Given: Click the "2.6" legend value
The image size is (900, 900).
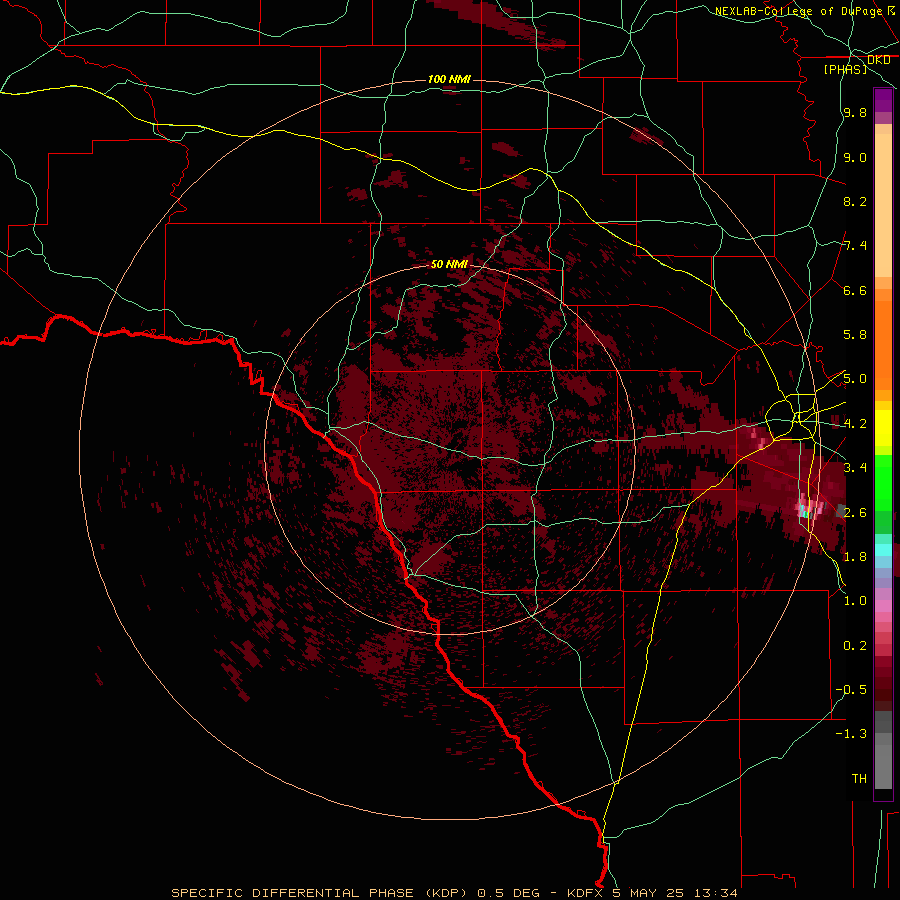Looking at the screenshot, I should pos(855,512).
